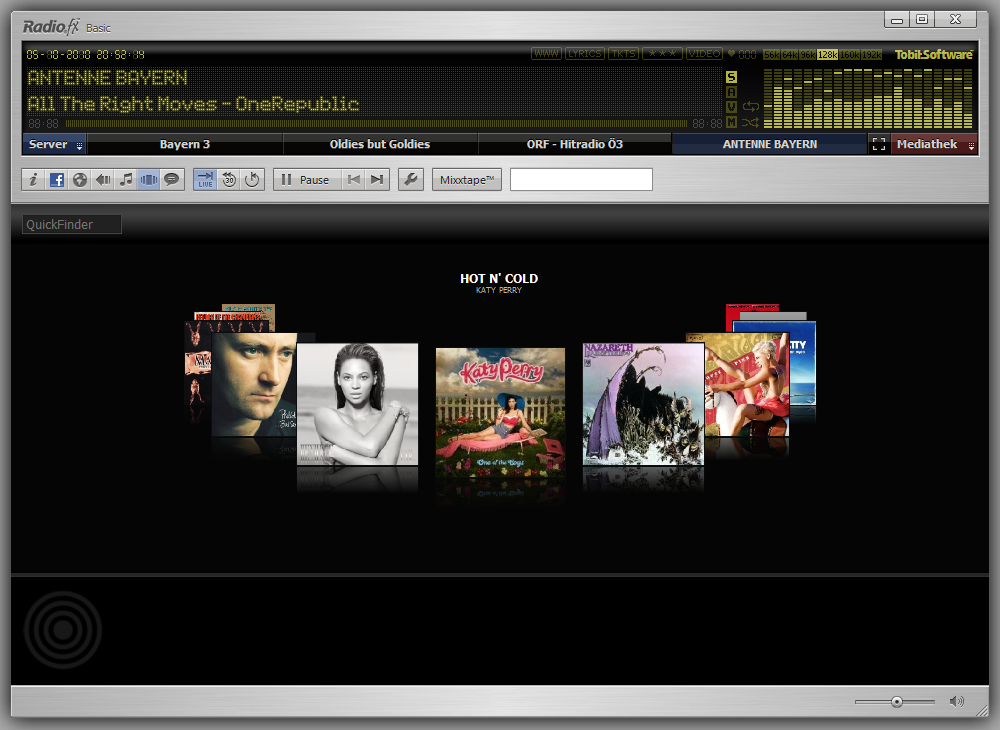The height and width of the screenshot is (730, 1000).
Task: Toggle the repeat loop icon in the display
Action: pos(751,107)
